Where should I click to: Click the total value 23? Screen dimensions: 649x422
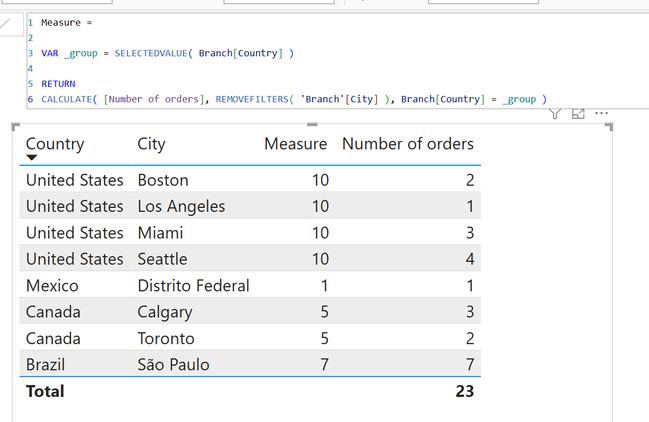[x=464, y=391]
